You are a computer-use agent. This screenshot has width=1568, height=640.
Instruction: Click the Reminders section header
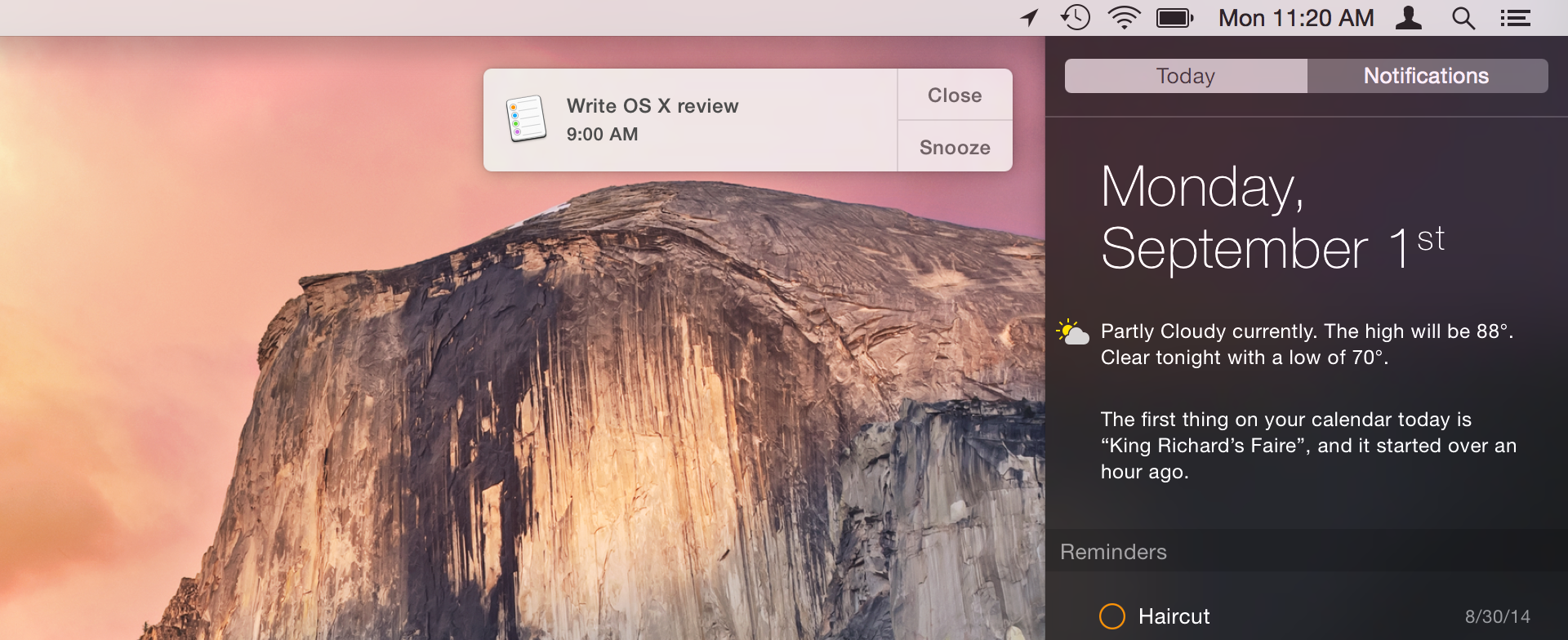[1113, 552]
